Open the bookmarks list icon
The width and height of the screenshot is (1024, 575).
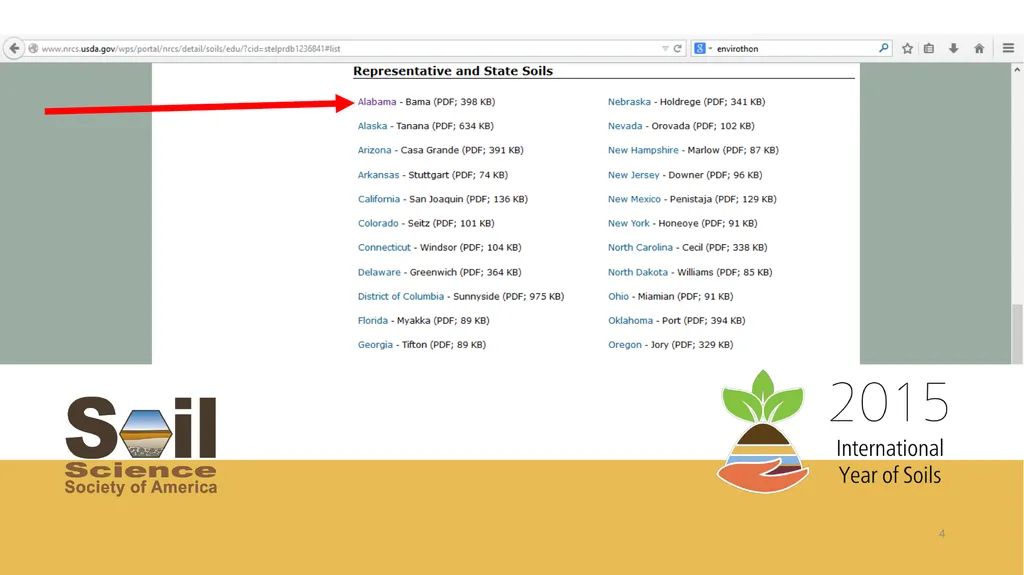(929, 48)
